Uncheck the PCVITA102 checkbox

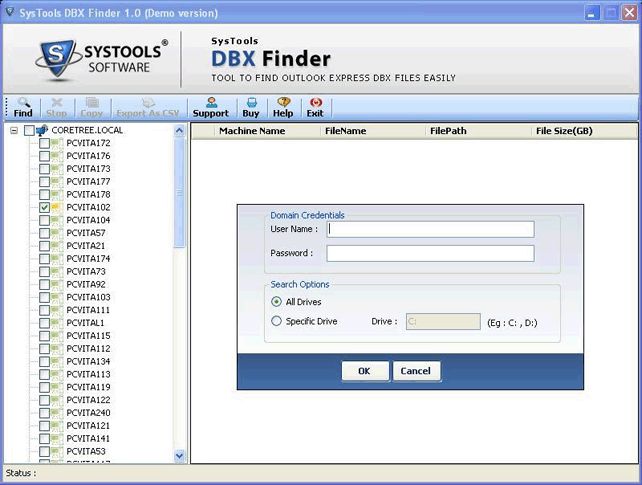point(44,208)
